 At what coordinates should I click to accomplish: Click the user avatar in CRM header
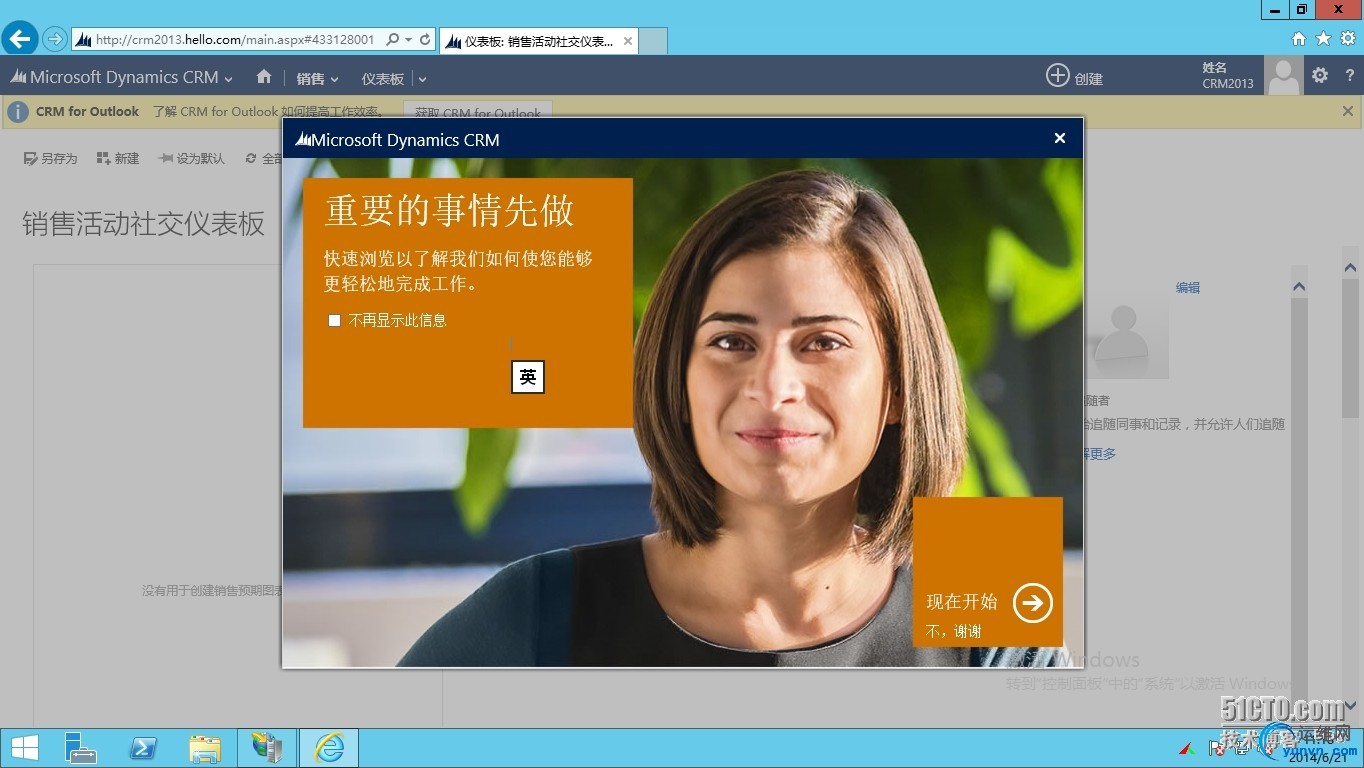[1284, 76]
